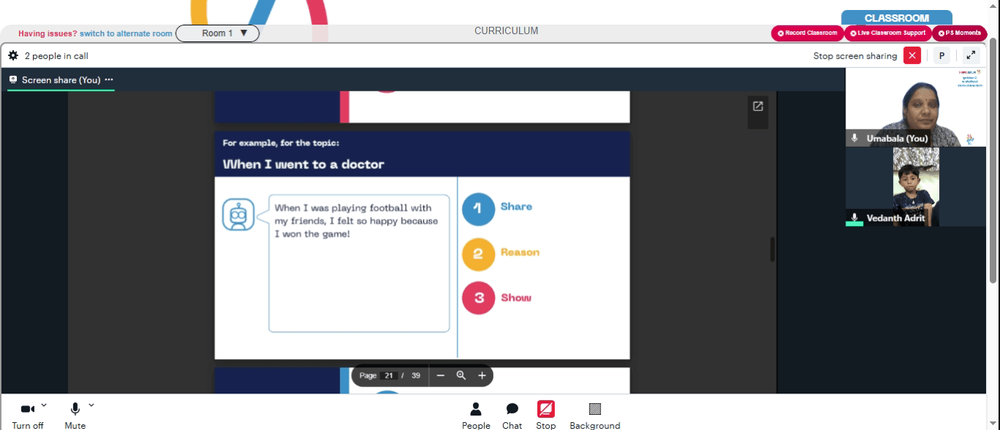Open microphone options chevron
The image size is (1000, 430).
pos(91,404)
